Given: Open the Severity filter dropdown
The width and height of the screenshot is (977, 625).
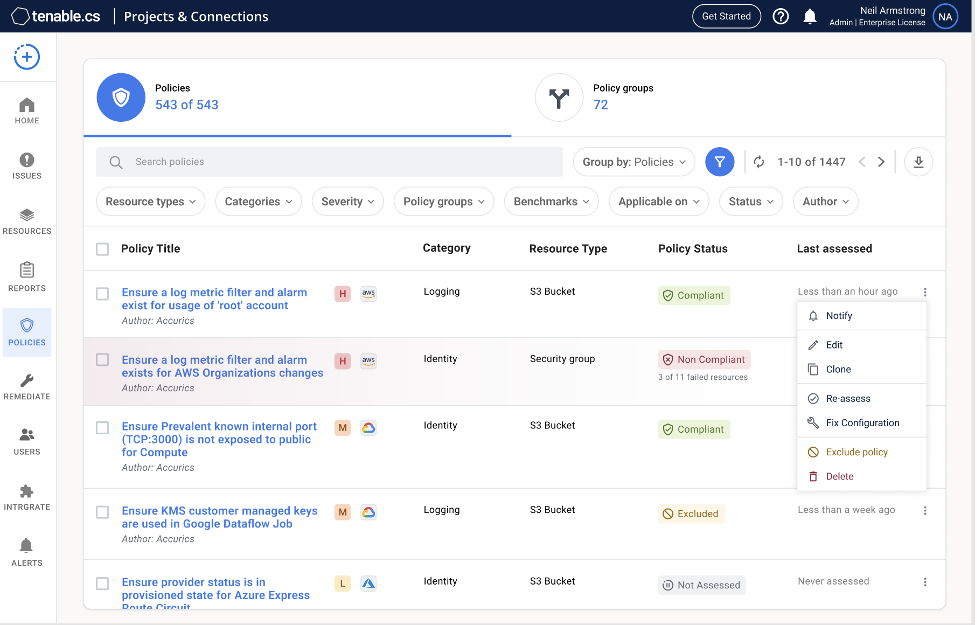Looking at the screenshot, I should click(347, 201).
